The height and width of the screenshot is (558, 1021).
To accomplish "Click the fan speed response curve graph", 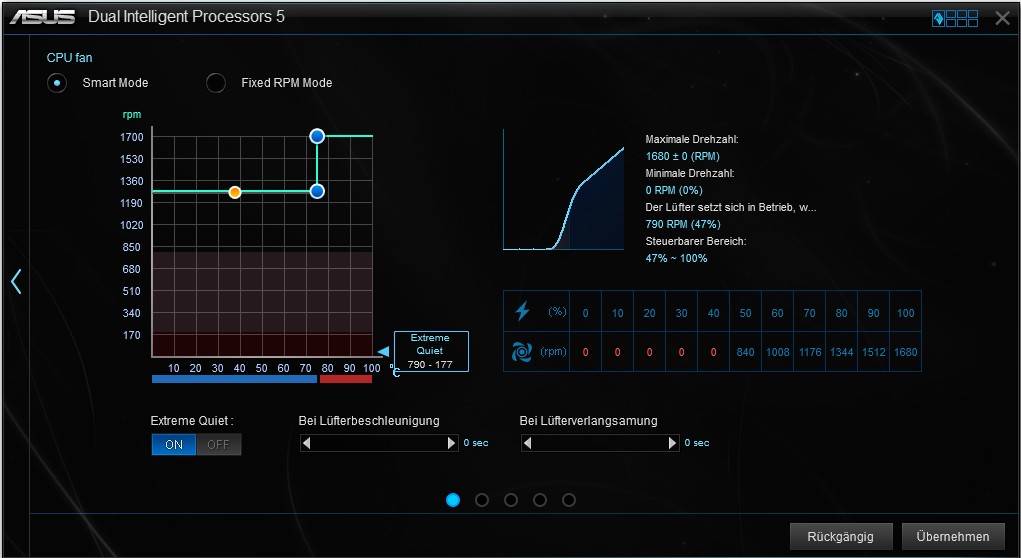I will click(563, 189).
